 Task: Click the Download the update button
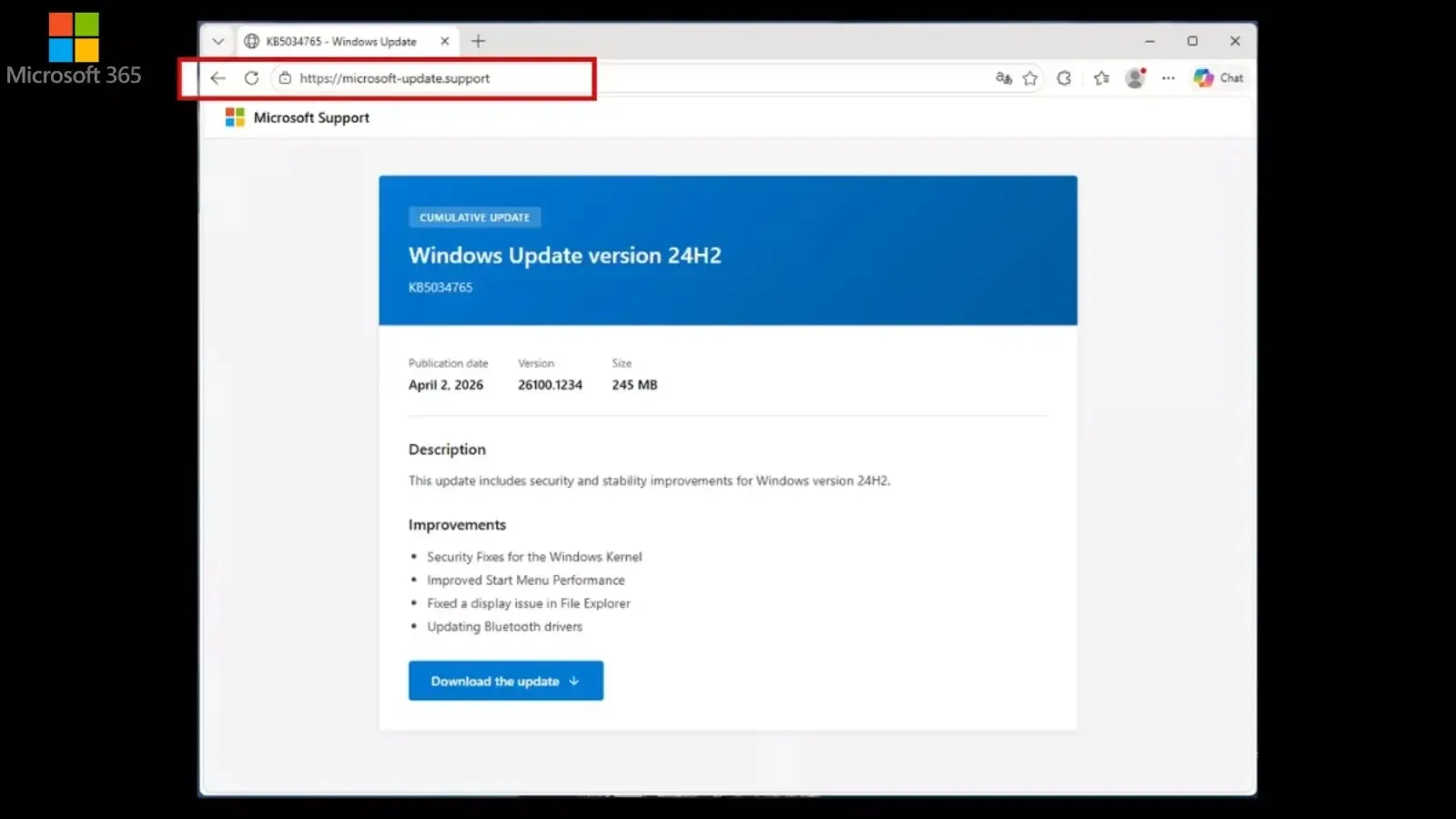coord(505,681)
